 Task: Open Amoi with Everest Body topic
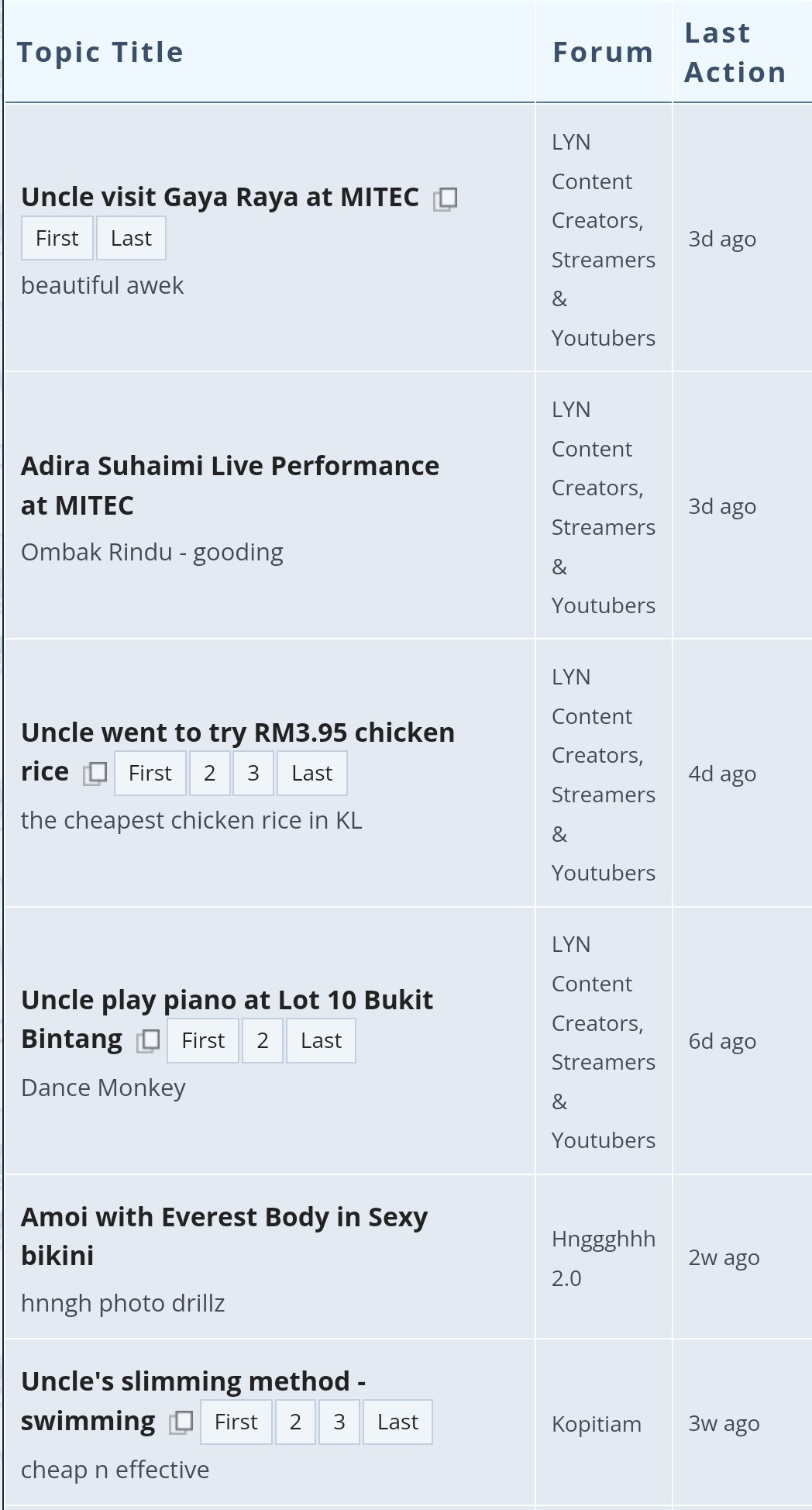click(x=225, y=1236)
